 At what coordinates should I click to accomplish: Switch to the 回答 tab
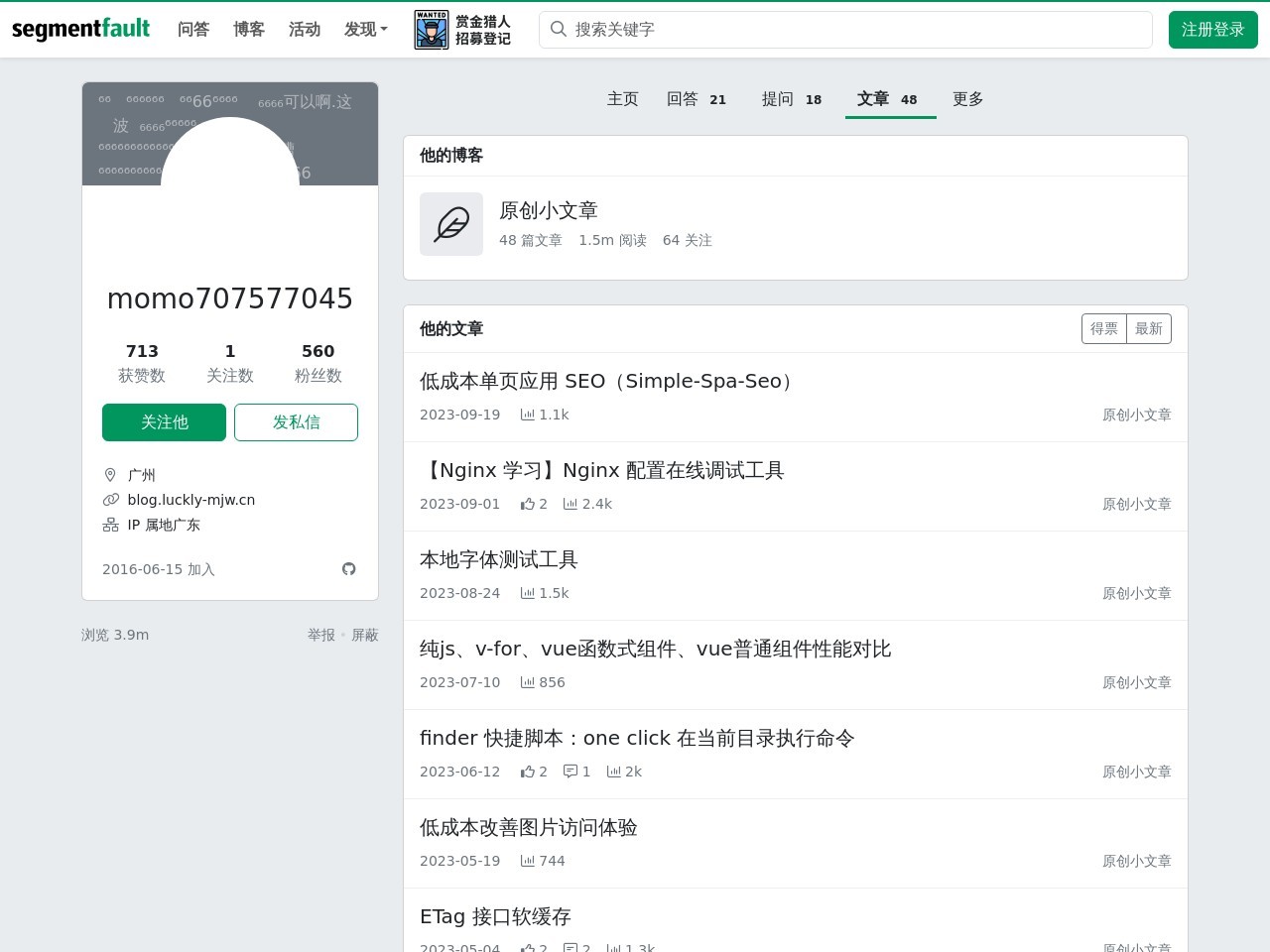(696, 99)
